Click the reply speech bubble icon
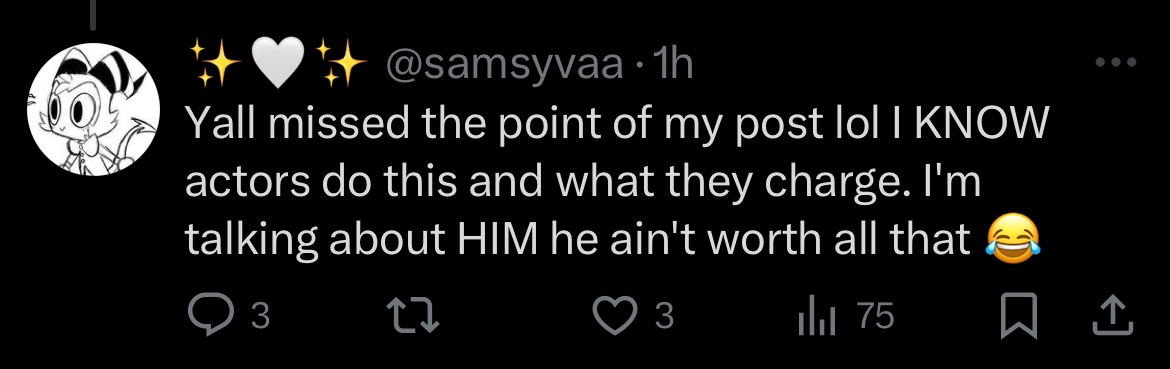 210,315
